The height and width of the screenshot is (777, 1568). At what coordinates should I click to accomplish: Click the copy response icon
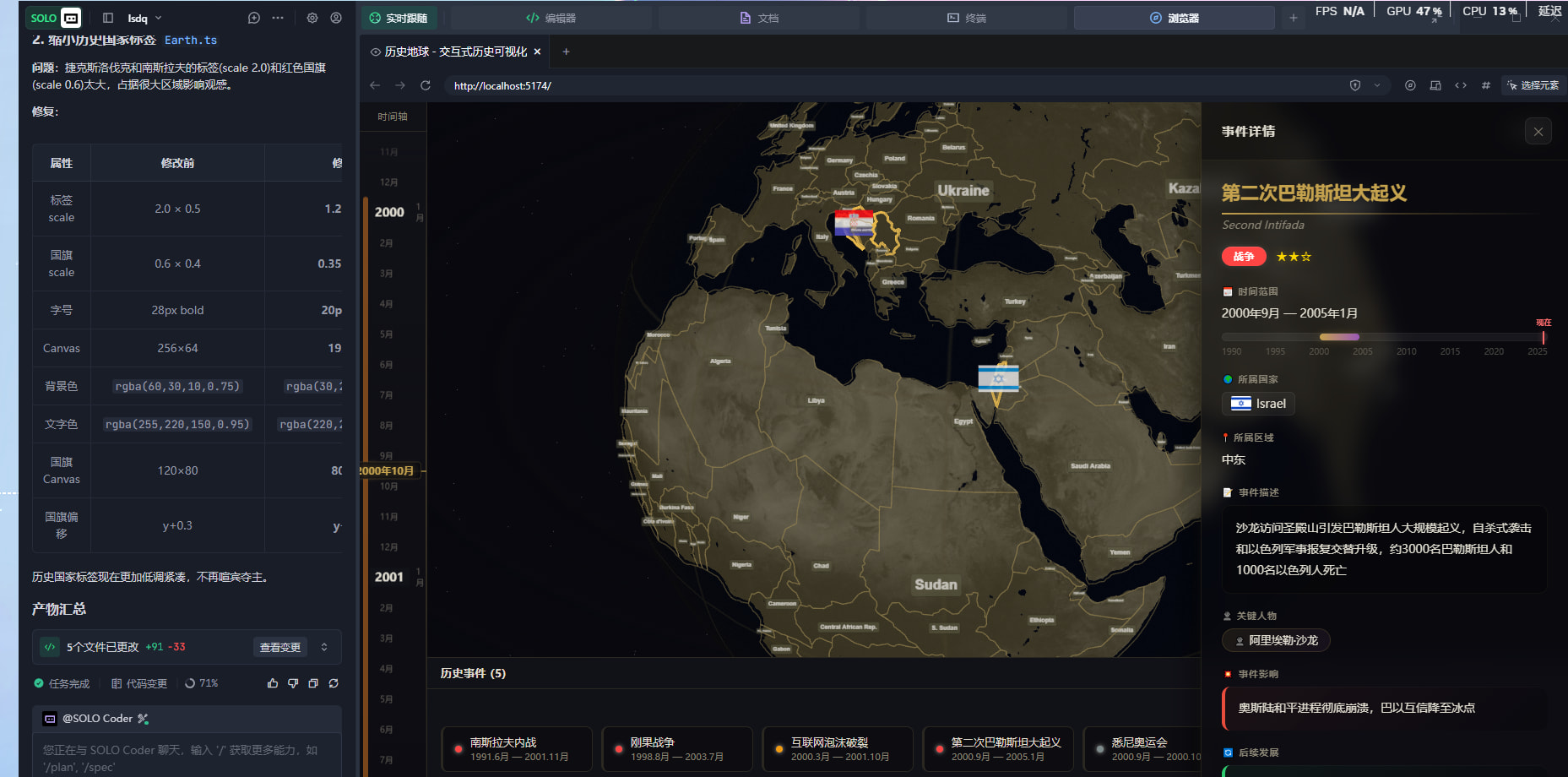click(x=313, y=683)
